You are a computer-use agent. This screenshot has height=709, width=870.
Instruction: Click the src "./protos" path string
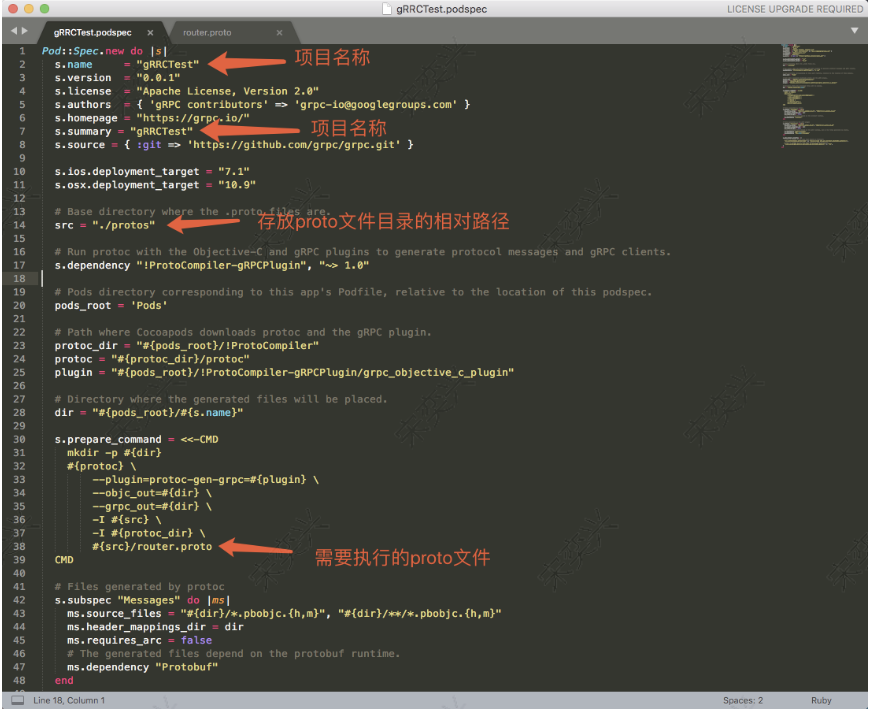(x=123, y=225)
